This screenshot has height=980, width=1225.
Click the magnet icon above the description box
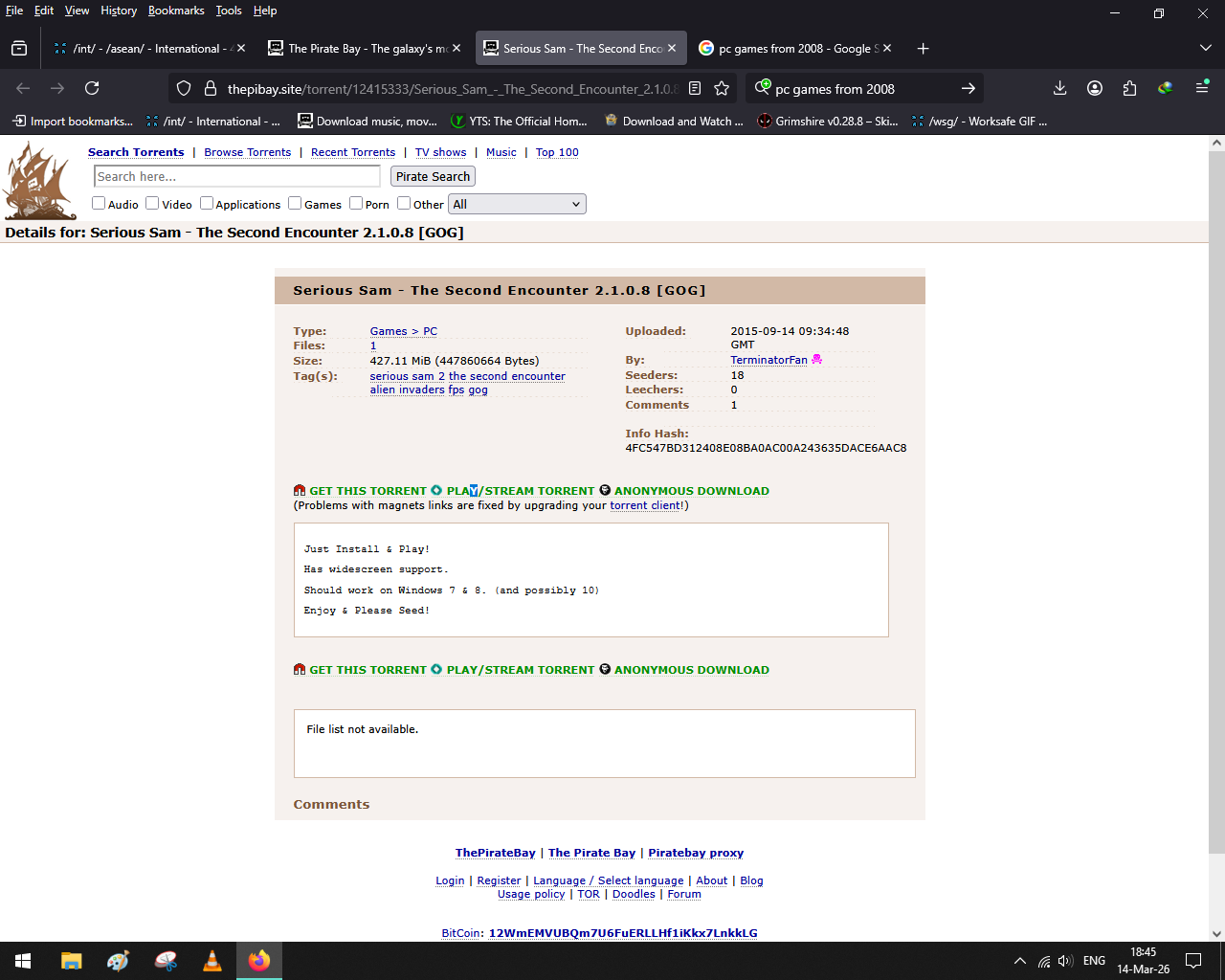click(300, 491)
